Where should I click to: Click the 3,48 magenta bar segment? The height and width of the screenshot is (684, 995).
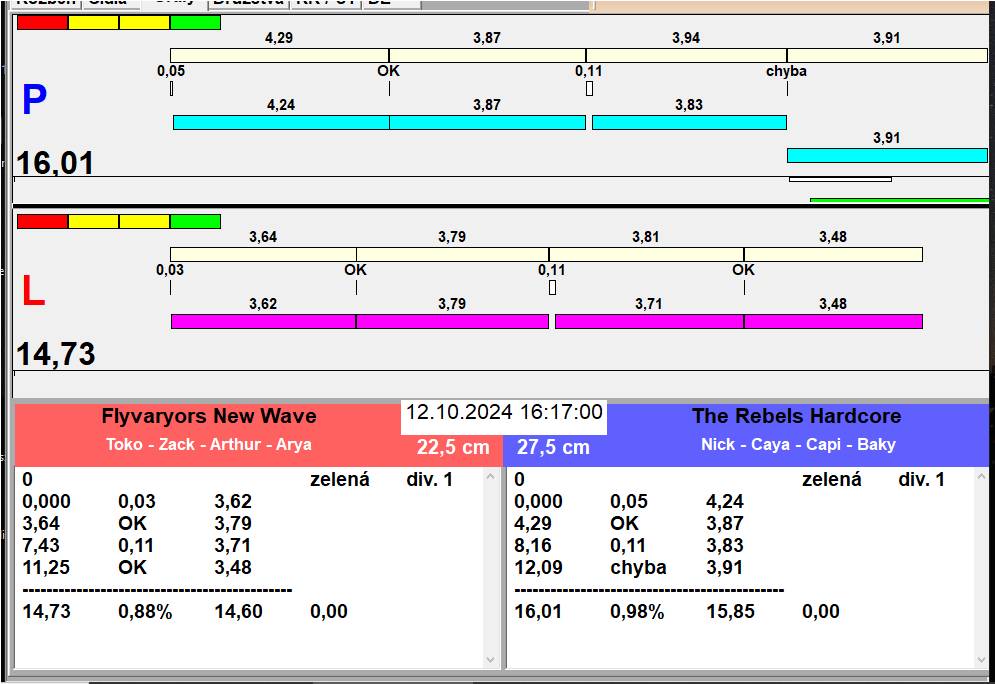point(833,322)
